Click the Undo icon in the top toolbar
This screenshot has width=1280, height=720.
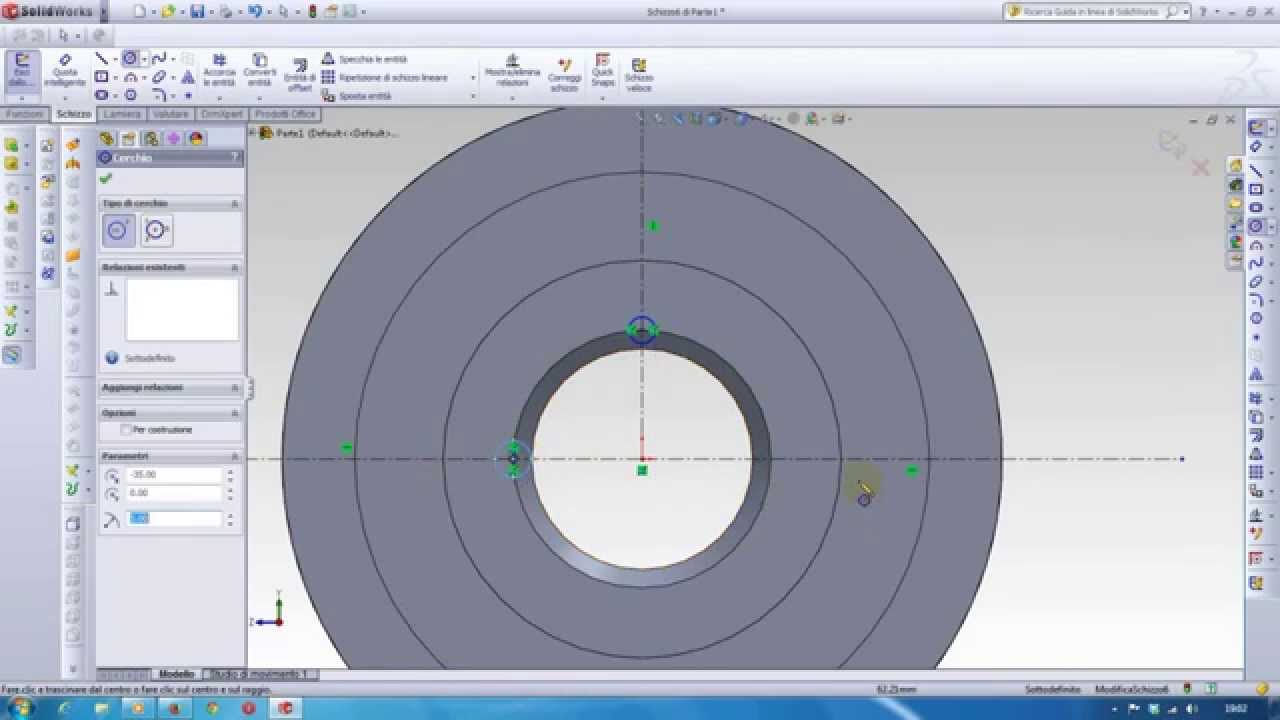(x=254, y=12)
